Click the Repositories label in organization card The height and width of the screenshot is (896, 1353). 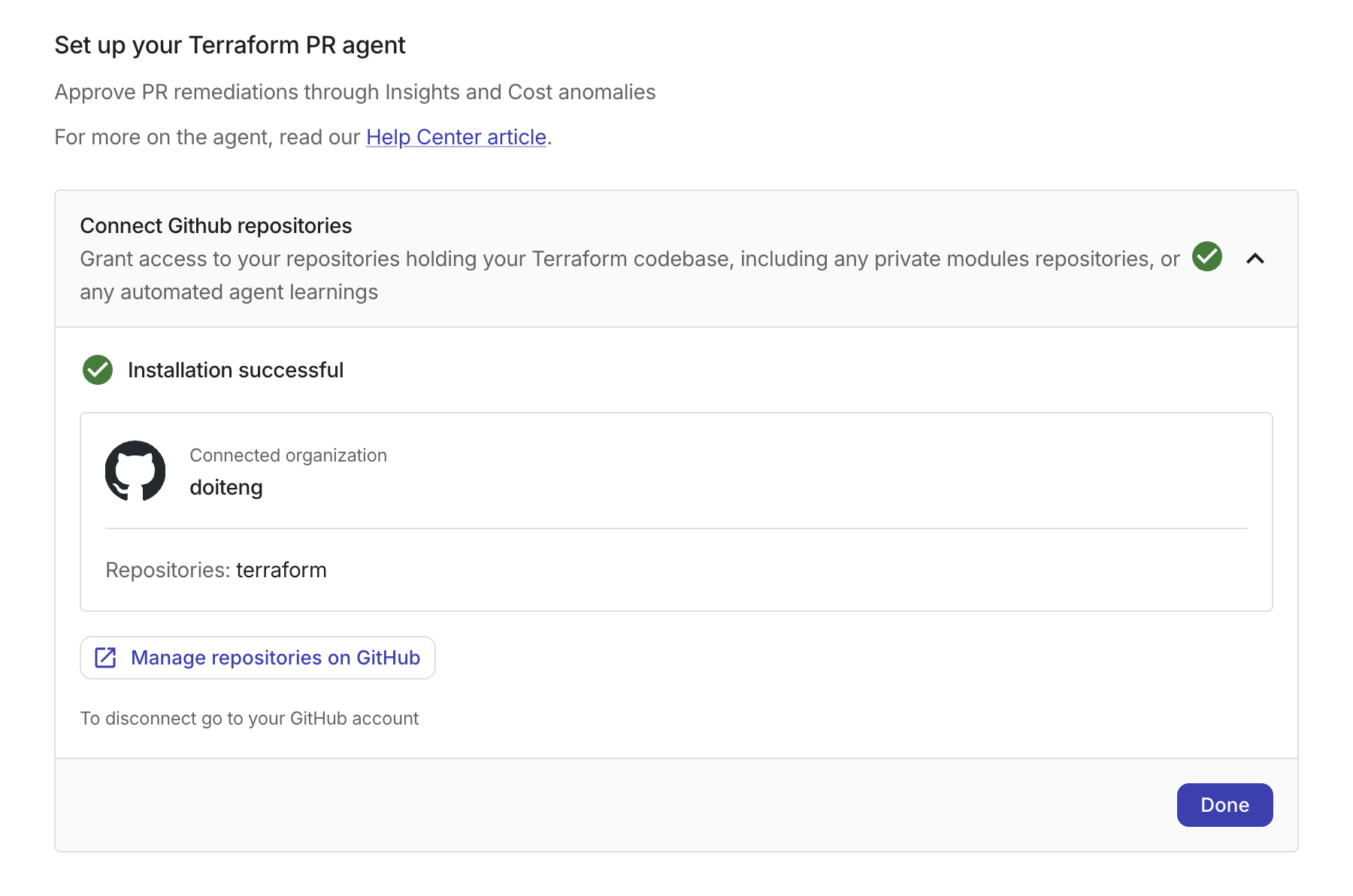[168, 570]
